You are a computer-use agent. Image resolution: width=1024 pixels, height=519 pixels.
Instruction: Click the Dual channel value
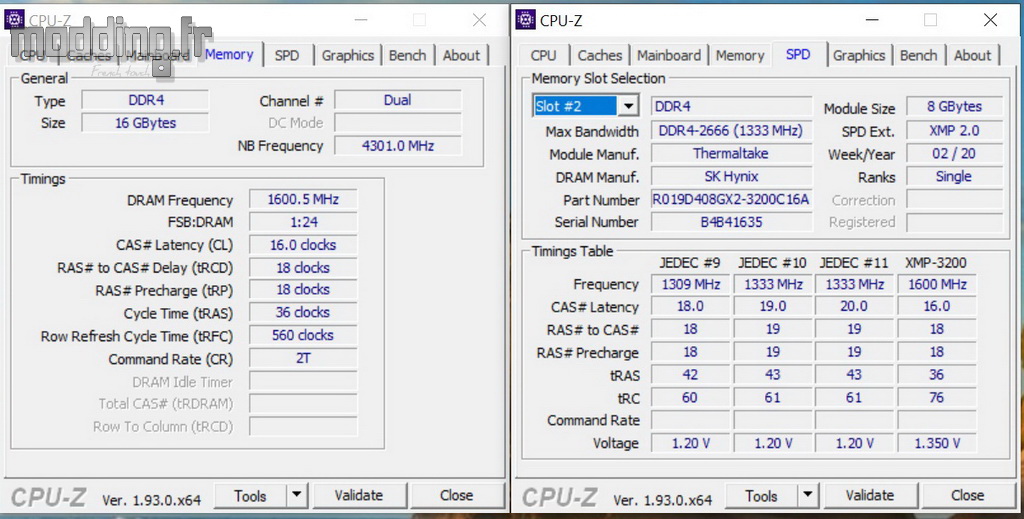click(398, 101)
